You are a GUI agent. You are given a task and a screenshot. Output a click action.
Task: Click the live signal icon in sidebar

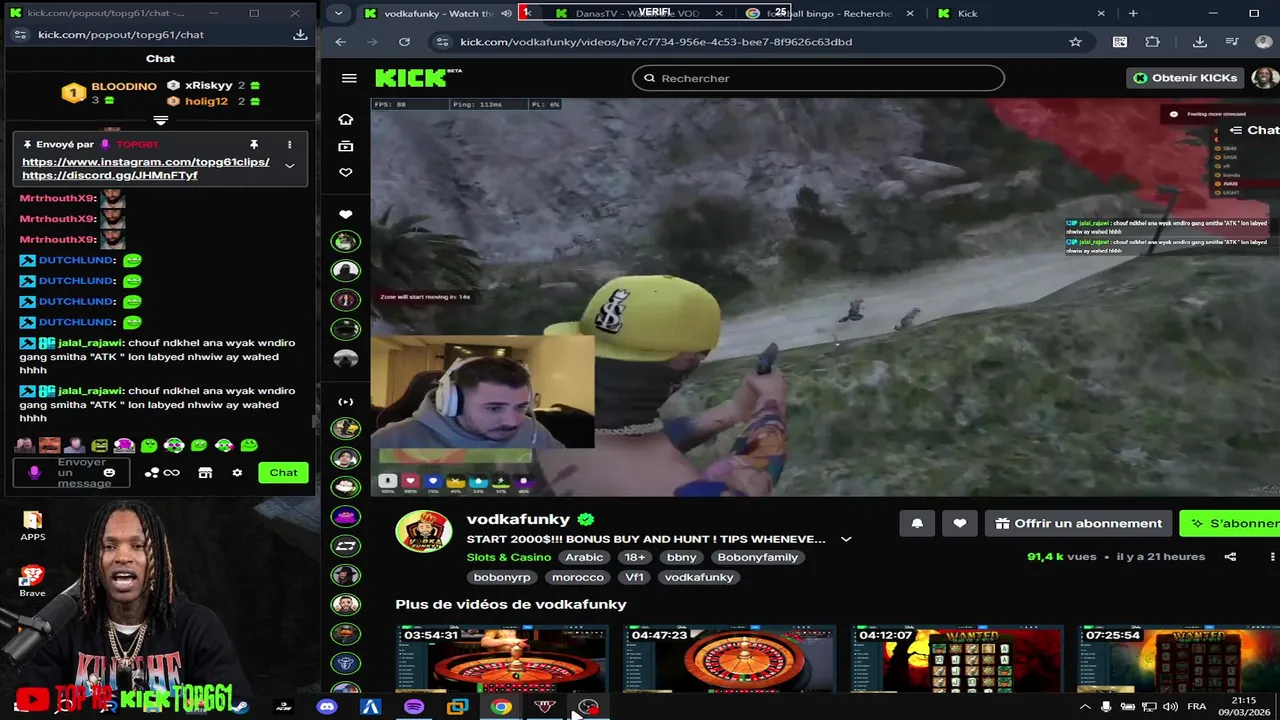[345, 402]
